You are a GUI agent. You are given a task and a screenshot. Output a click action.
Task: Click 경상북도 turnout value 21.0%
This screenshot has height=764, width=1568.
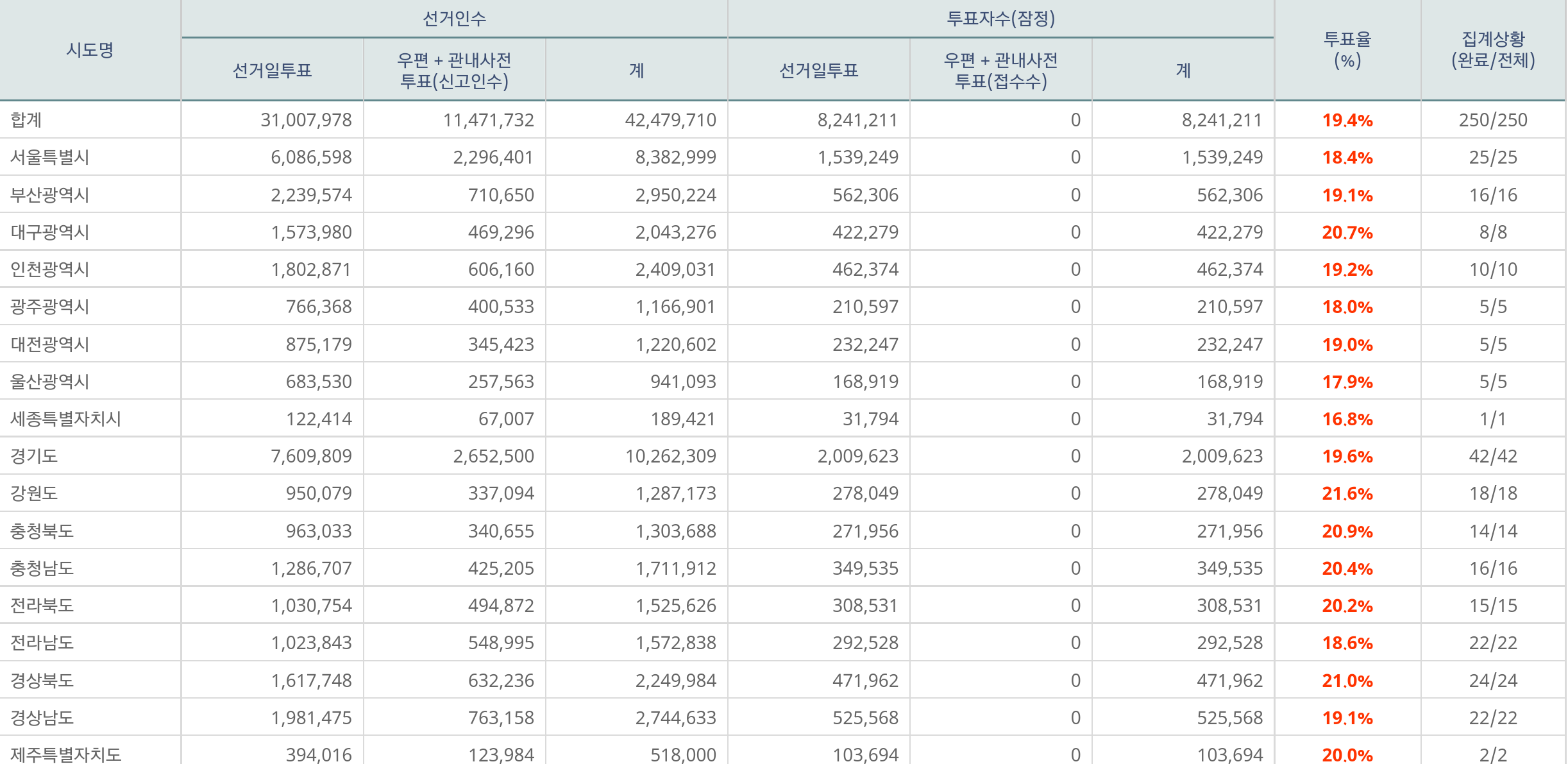click(1347, 680)
